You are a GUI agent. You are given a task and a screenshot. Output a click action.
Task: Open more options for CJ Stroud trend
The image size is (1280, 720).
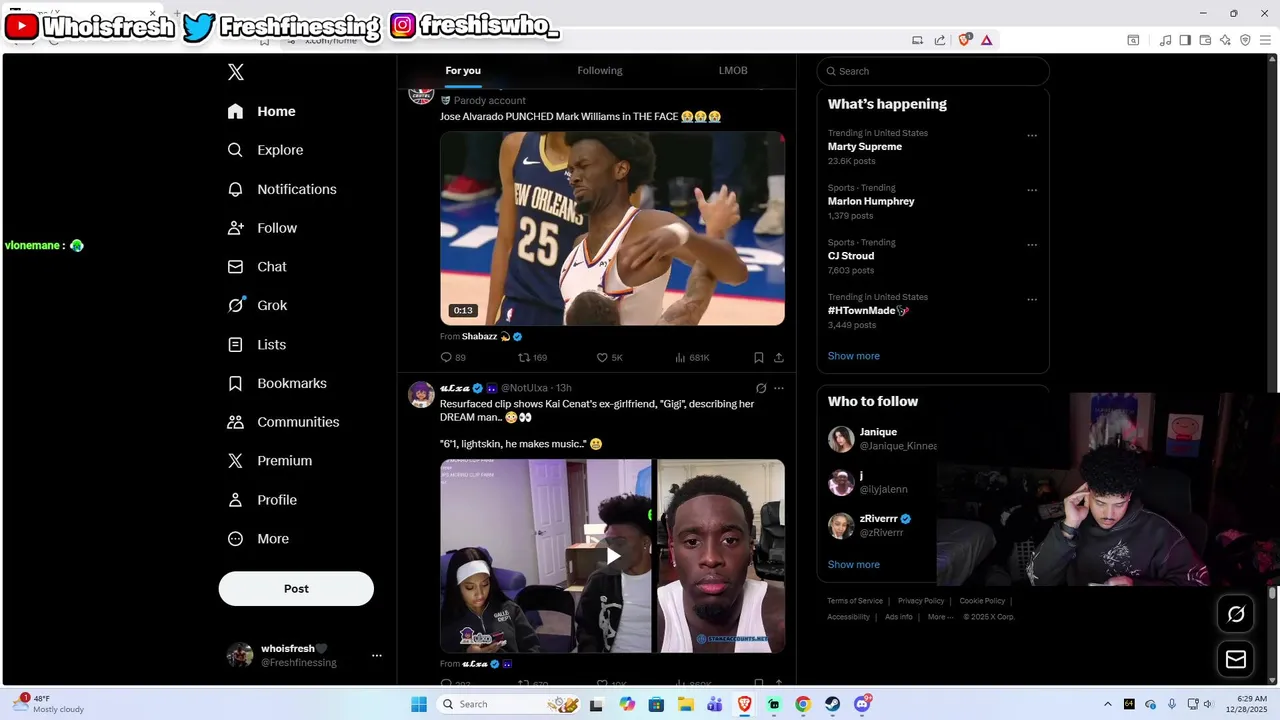(1032, 245)
